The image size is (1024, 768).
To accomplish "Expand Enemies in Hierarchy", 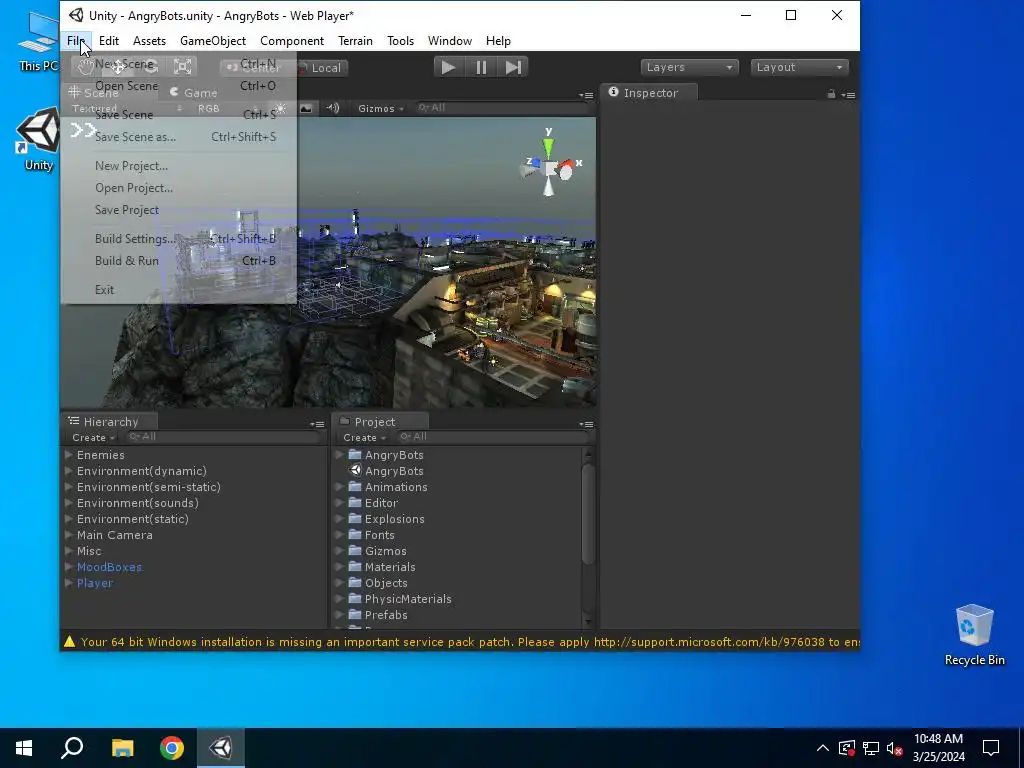I will click(69, 455).
